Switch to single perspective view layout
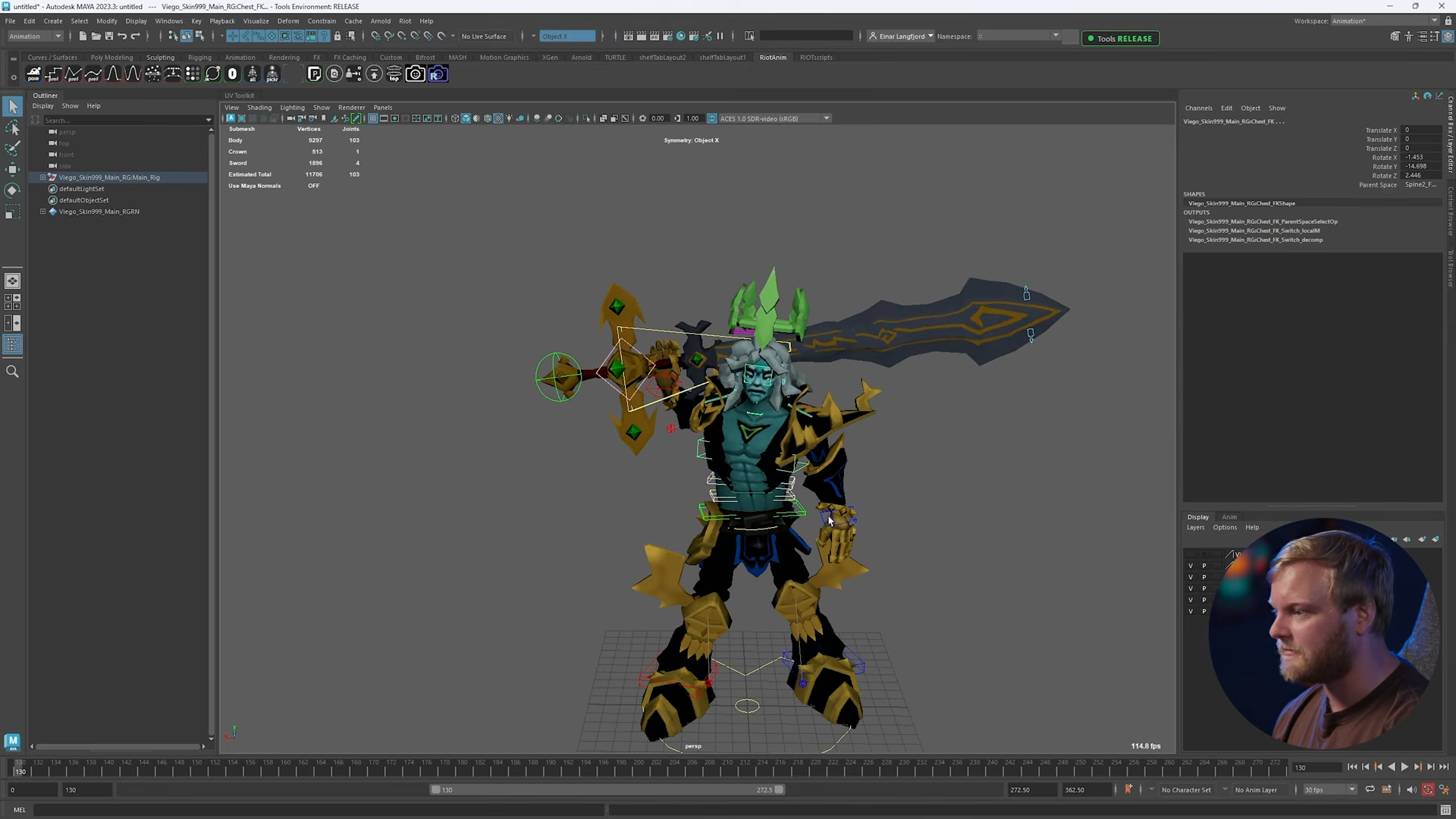Screen dimensions: 1456x819 pyautogui.click(x=13, y=281)
